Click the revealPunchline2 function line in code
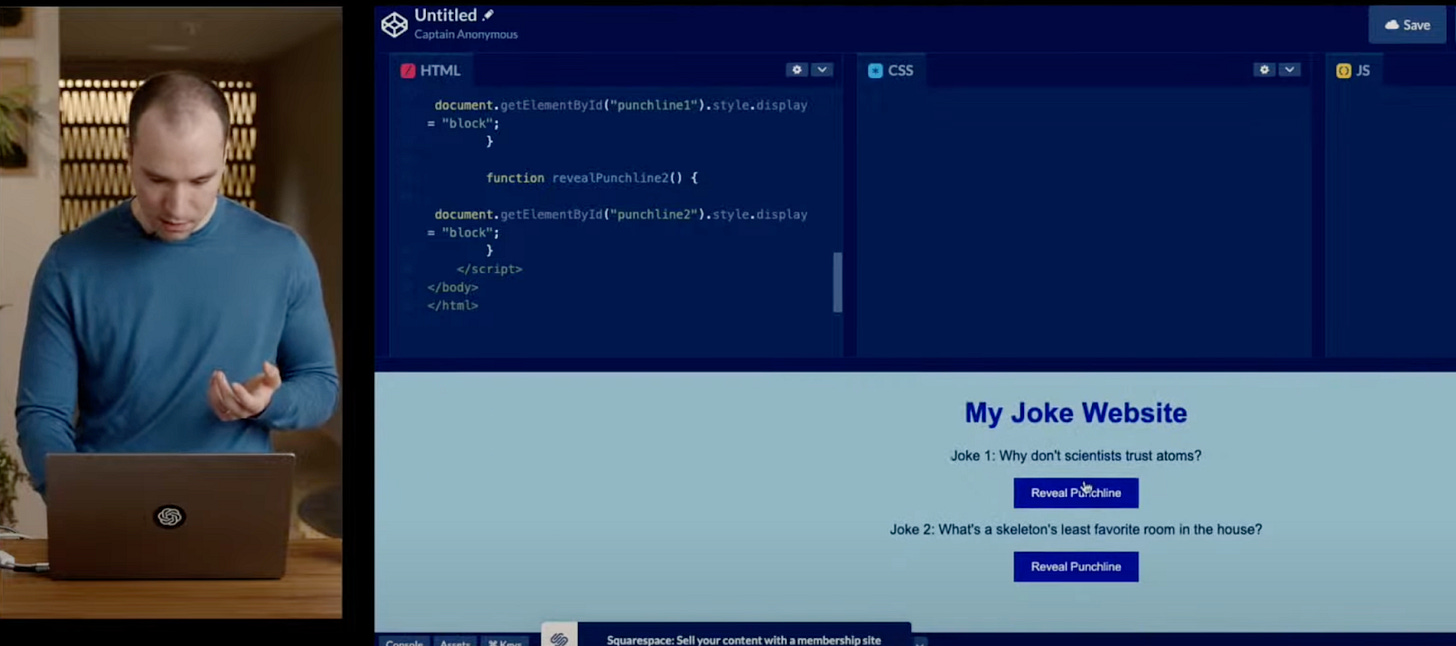Image resolution: width=1456 pixels, height=646 pixels. point(591,178)
